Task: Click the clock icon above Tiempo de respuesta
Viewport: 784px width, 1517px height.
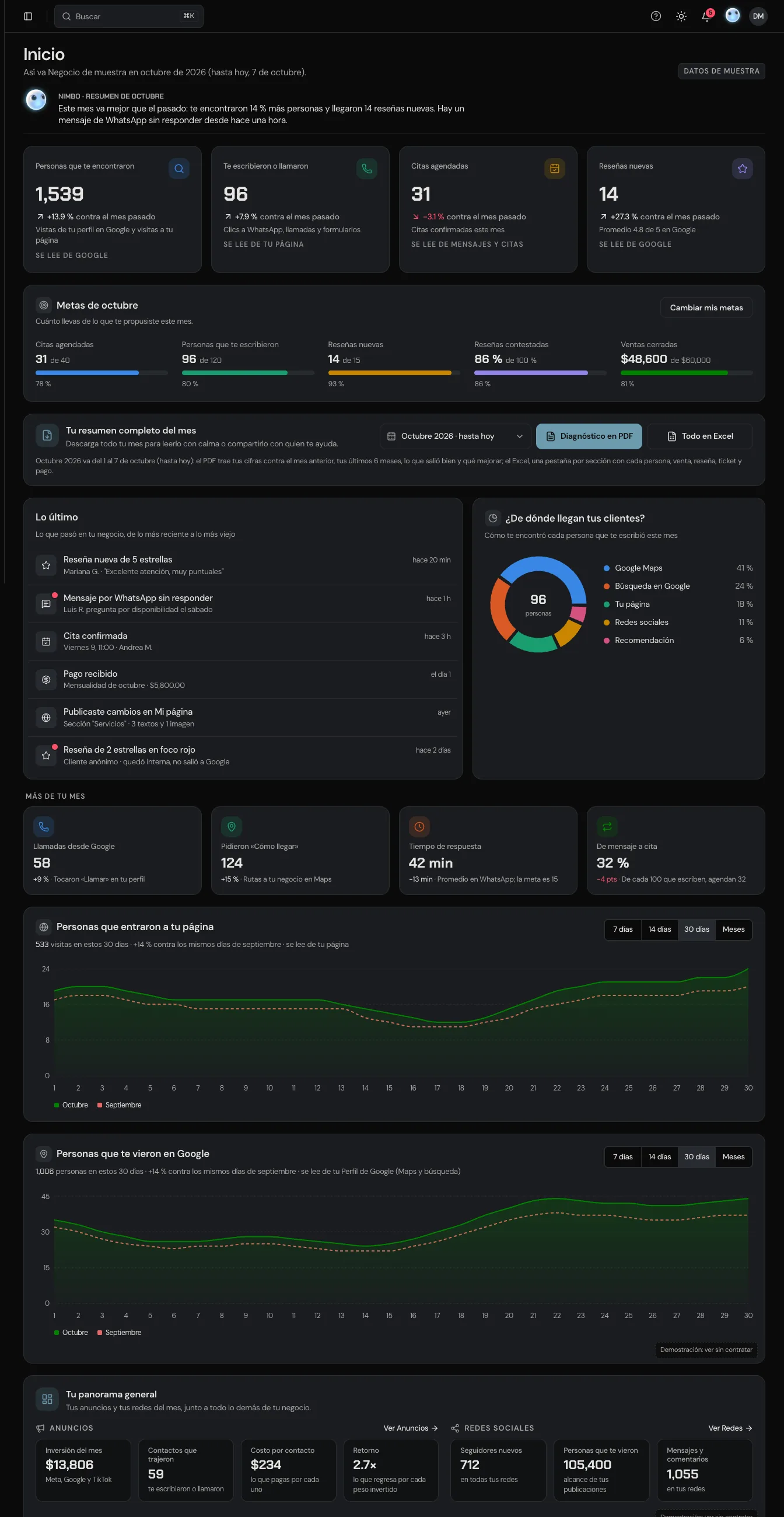Action: point(419,826)
